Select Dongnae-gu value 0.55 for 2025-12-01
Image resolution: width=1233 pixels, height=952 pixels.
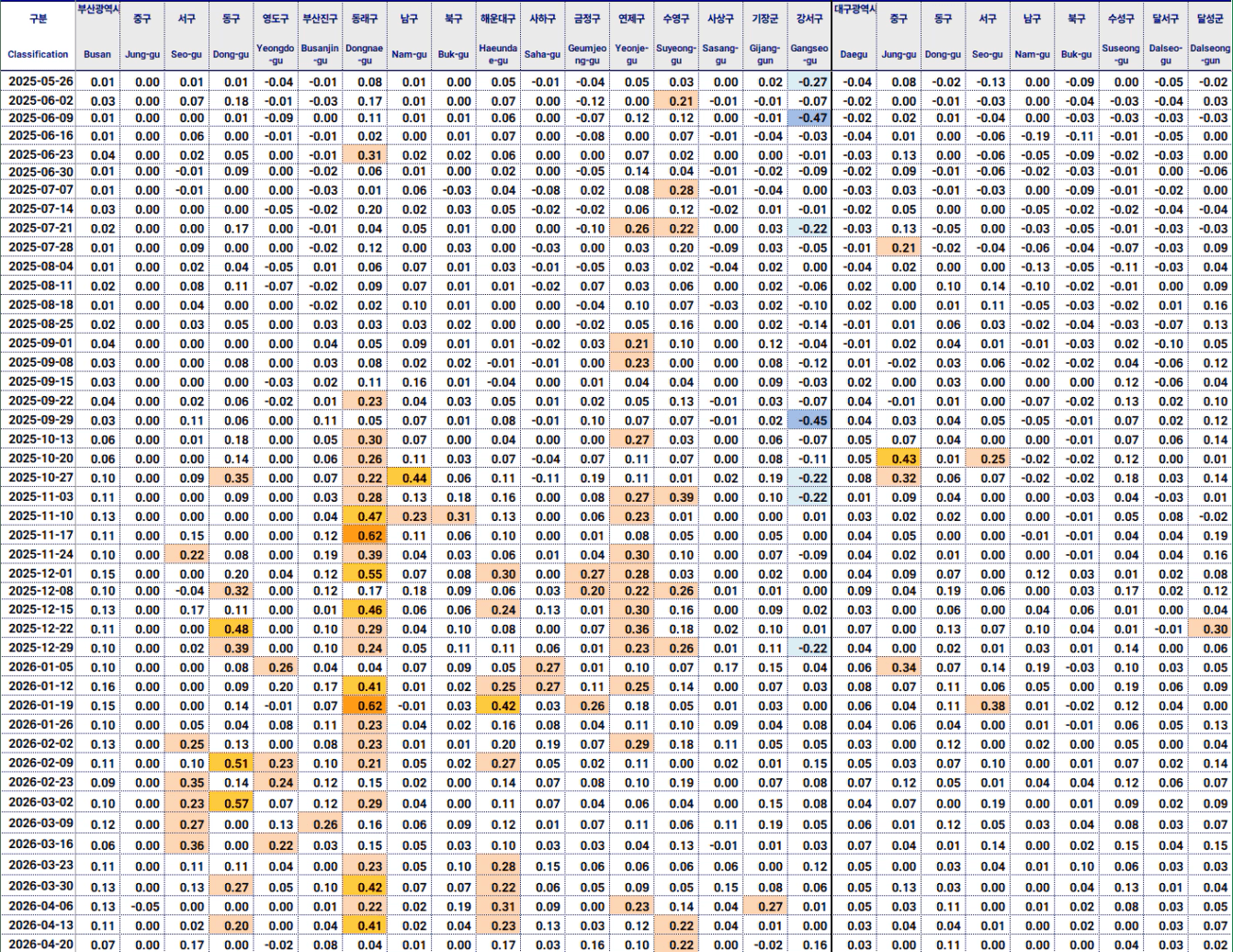tap(365, 572)
